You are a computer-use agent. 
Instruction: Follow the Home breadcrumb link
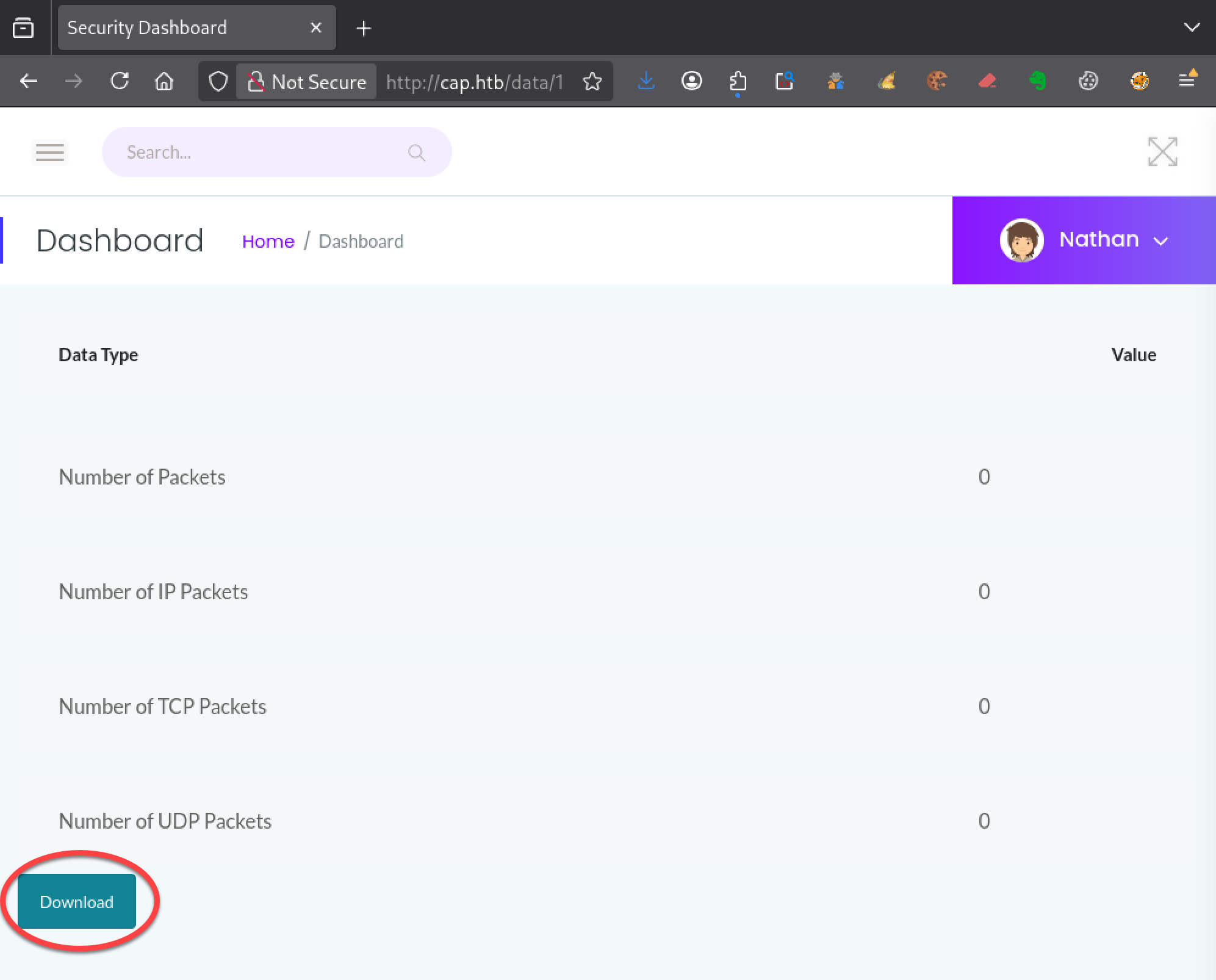[268, 241]
